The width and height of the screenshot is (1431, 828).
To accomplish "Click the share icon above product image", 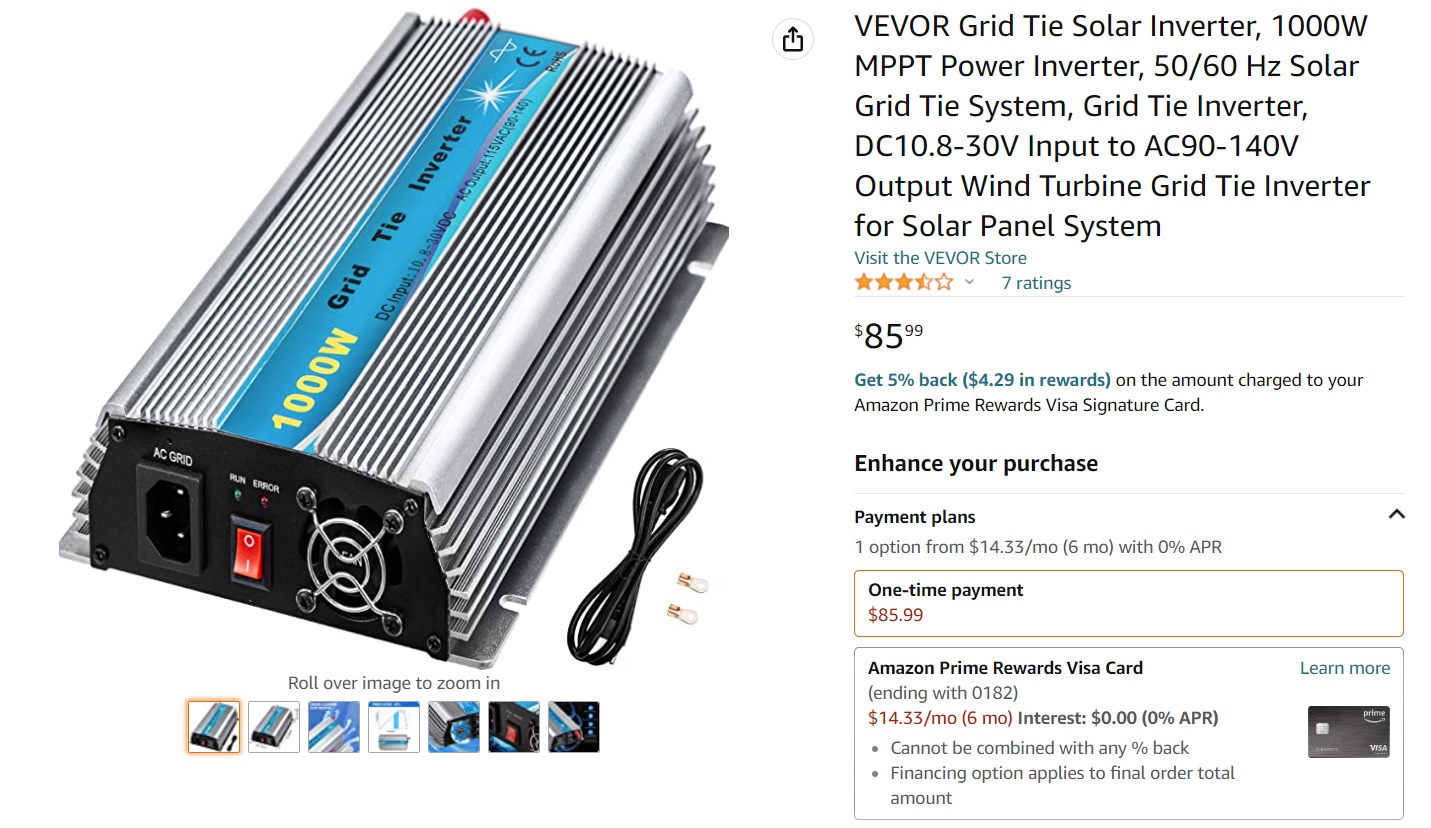I will point(792,40).
